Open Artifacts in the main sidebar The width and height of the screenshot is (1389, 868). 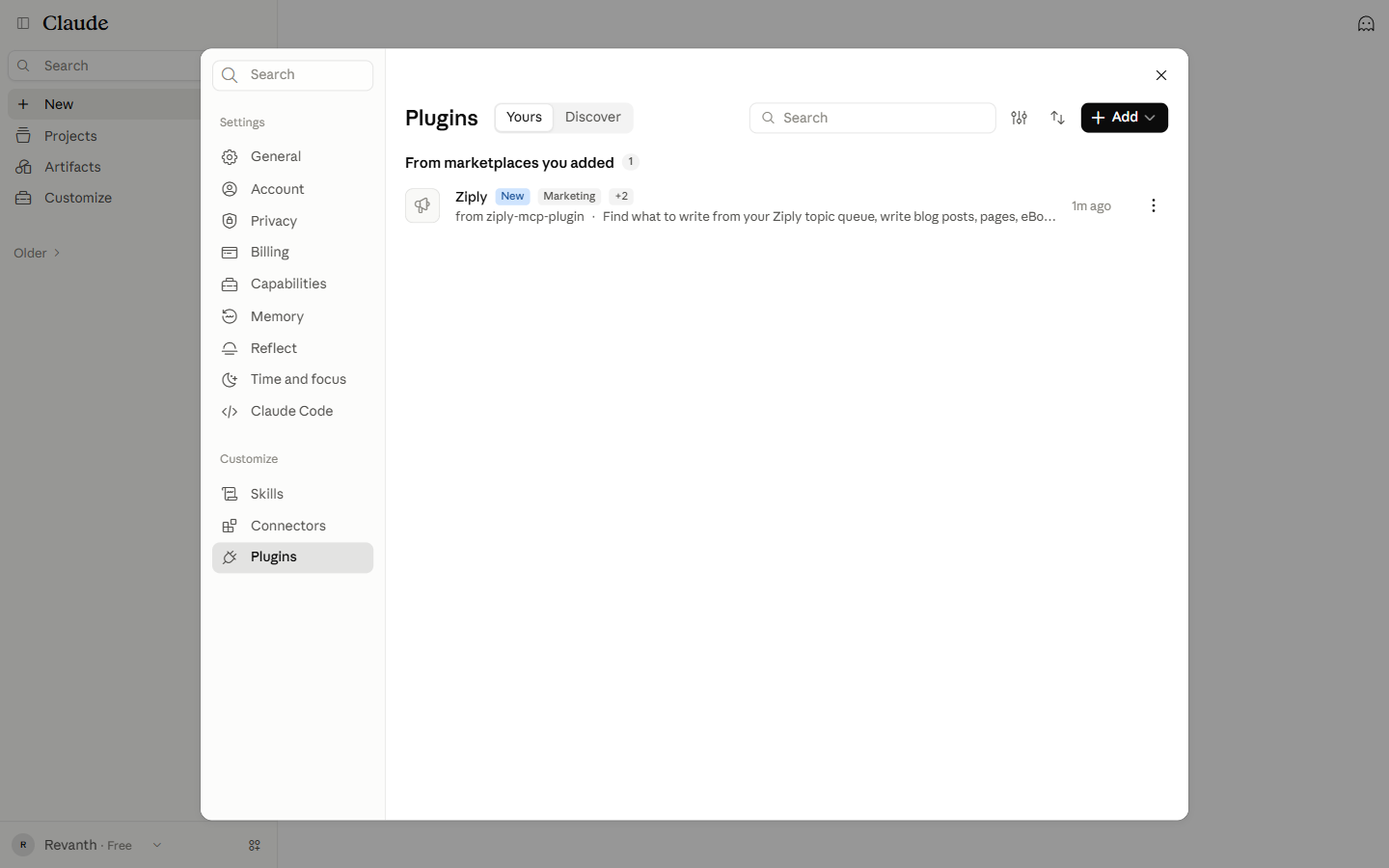[x=104, y=167]
